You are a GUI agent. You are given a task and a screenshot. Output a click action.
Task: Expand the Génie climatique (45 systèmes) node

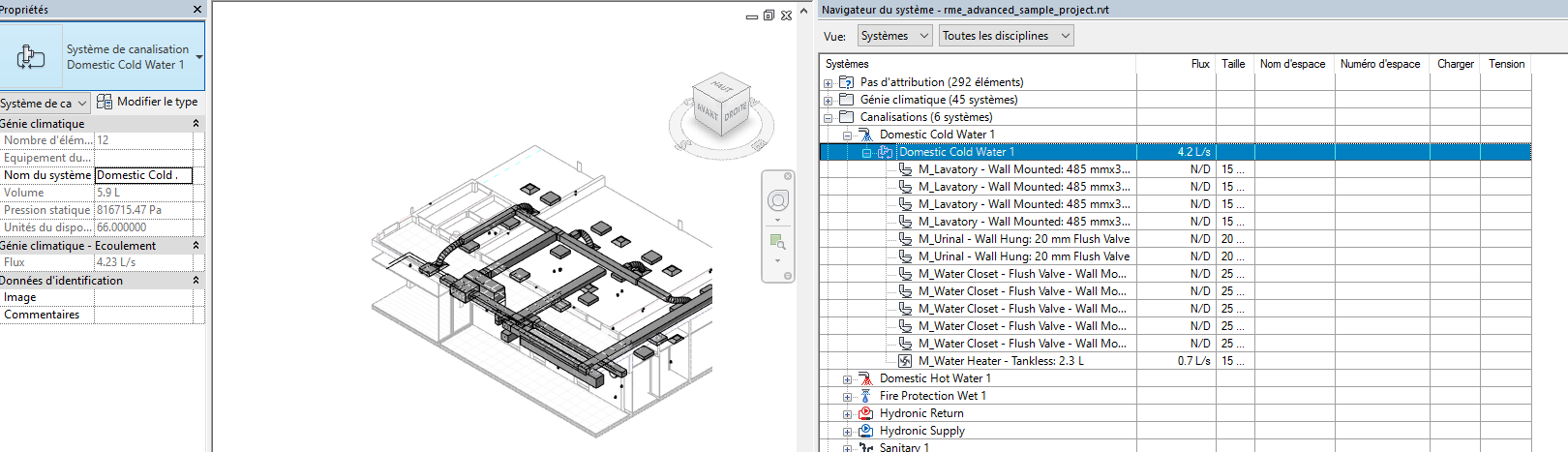click(x=828, y=101)
